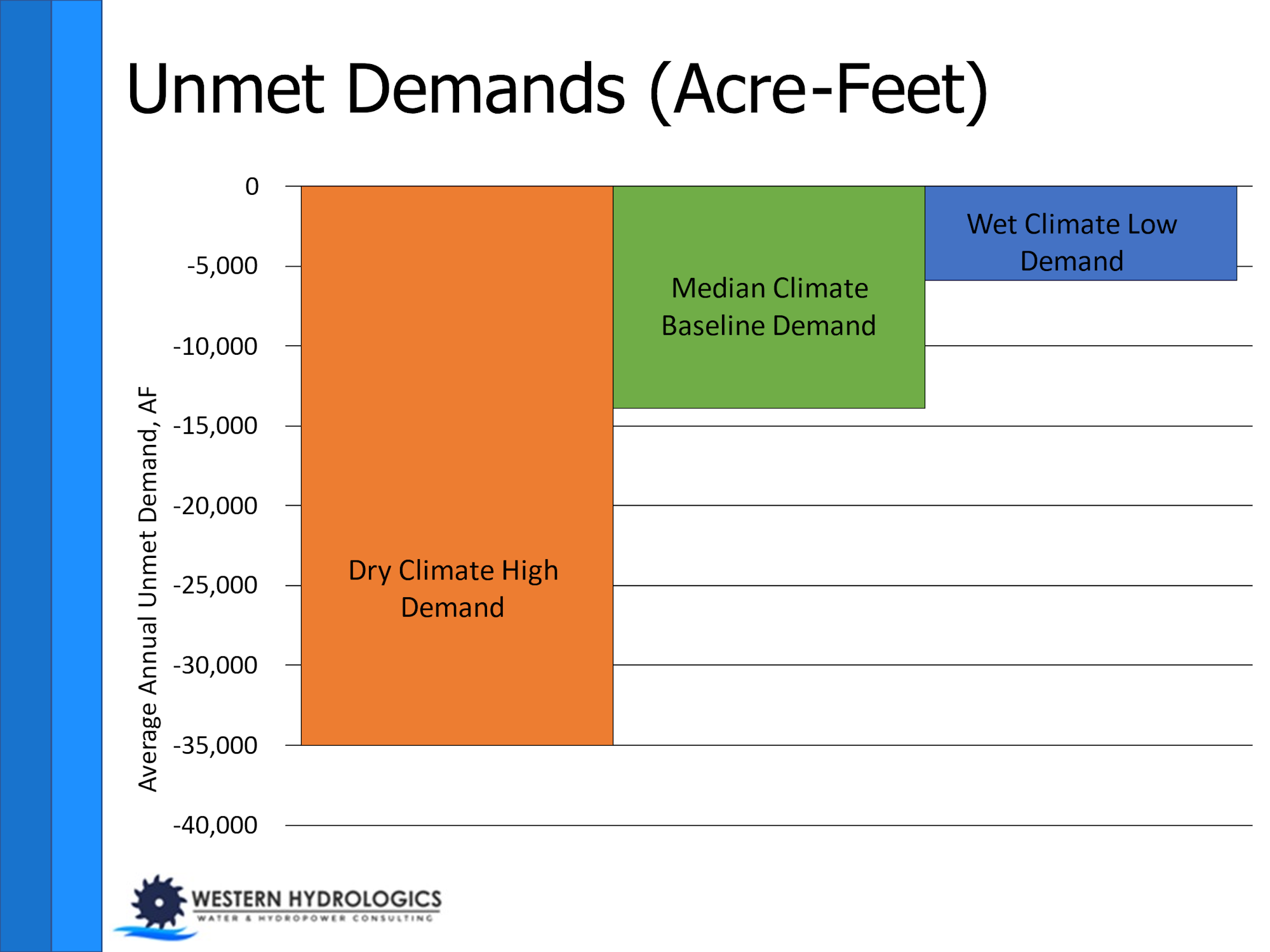Screen dimensions: 1270x952
Task: Click the -5,000 axis value label
Action: (x=222, y=266)
